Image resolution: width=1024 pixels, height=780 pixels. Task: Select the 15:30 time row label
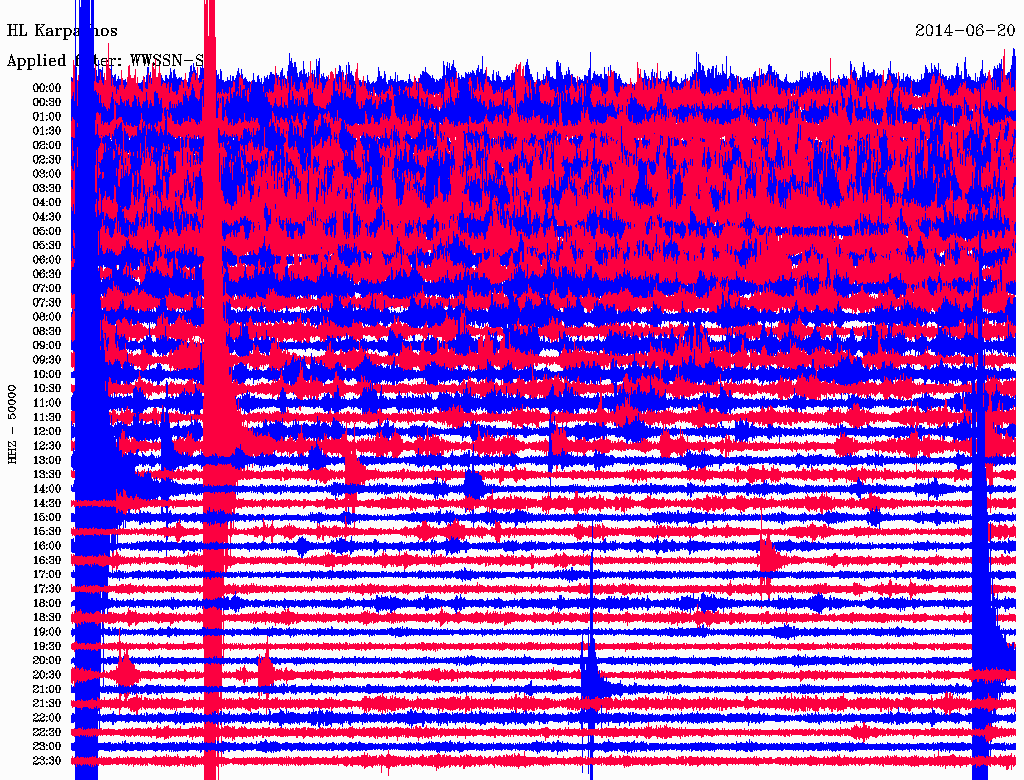(x=47, y=532)
